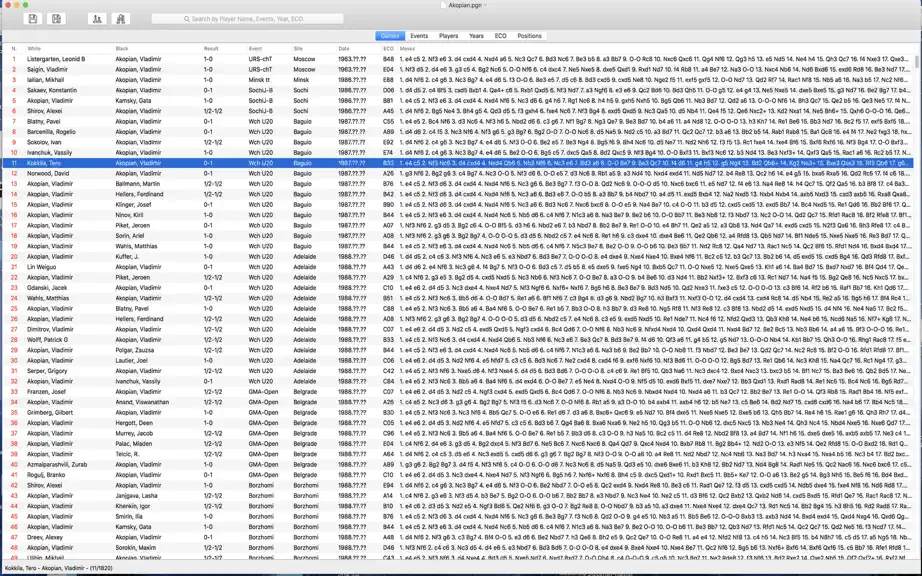Image resolution: width=922 pixels, height=576 pixels.
Task: Switch to the Events tab
Action: pos(419,36)
